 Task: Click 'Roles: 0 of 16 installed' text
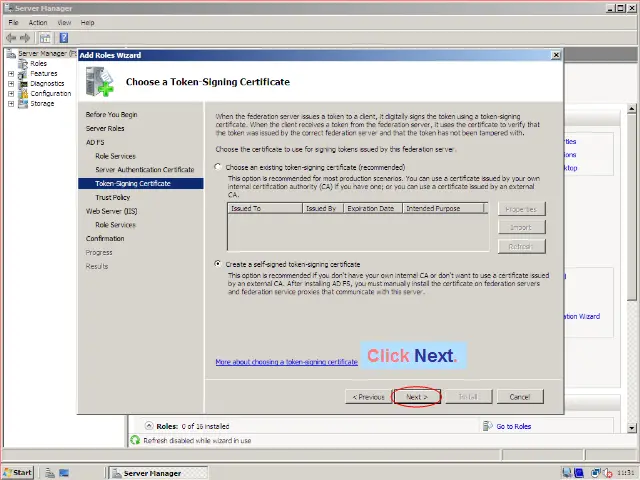click(193, 427)
